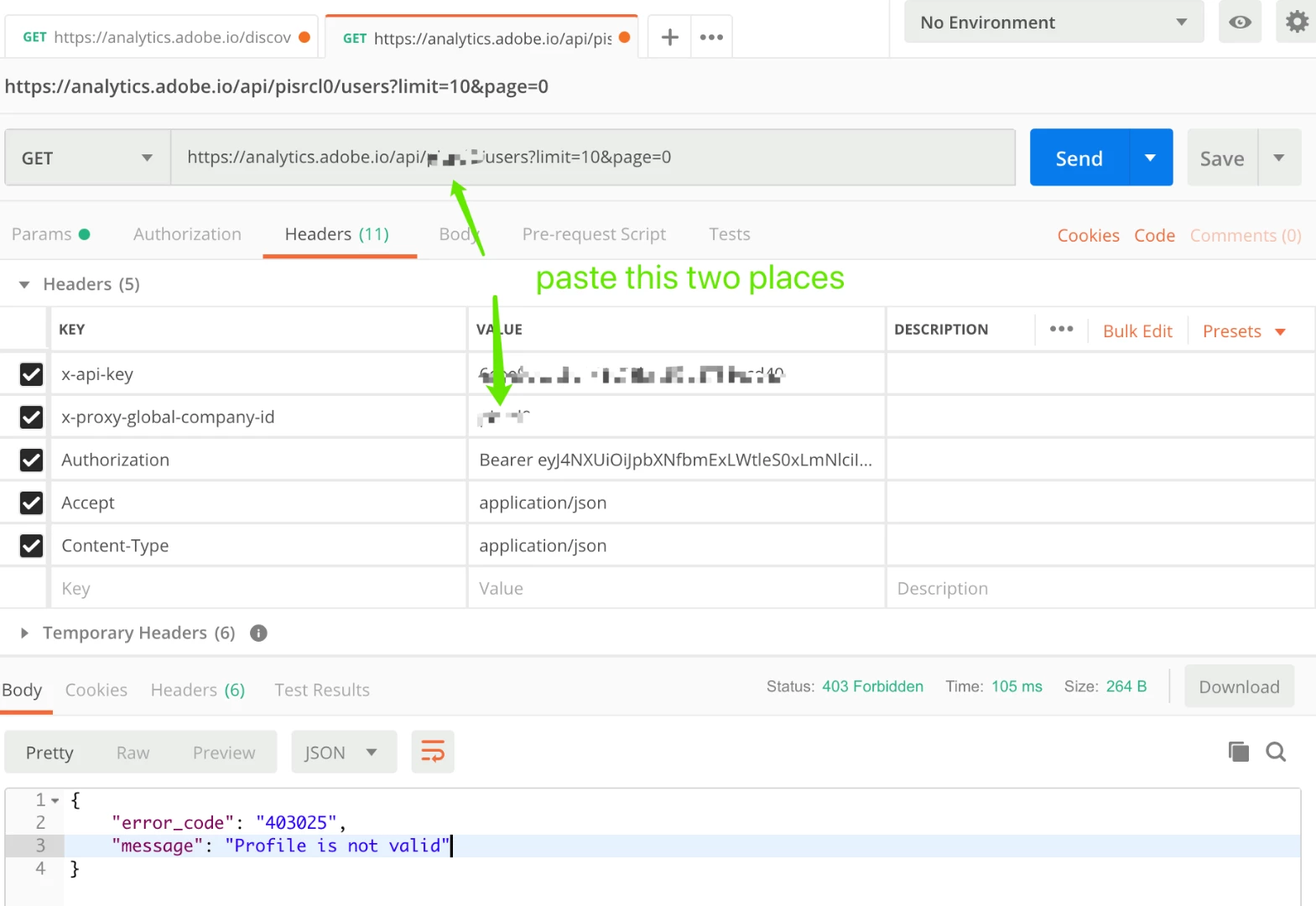The image size is (1316, 906).
Task: Switch to Preview response view
Action: pos(224,752)
